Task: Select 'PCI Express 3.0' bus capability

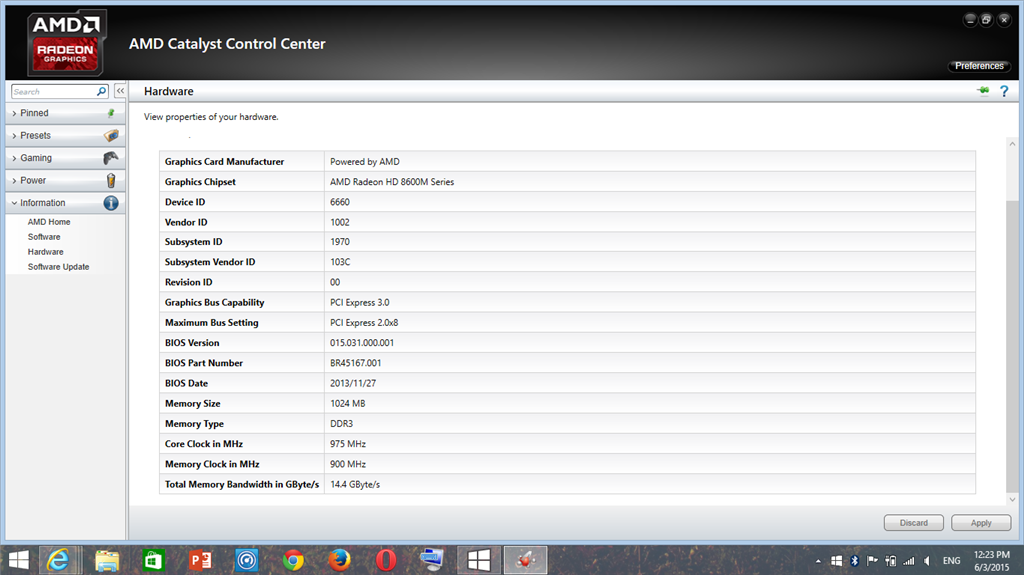Action: pyautogui.click(x=359, y=303)
